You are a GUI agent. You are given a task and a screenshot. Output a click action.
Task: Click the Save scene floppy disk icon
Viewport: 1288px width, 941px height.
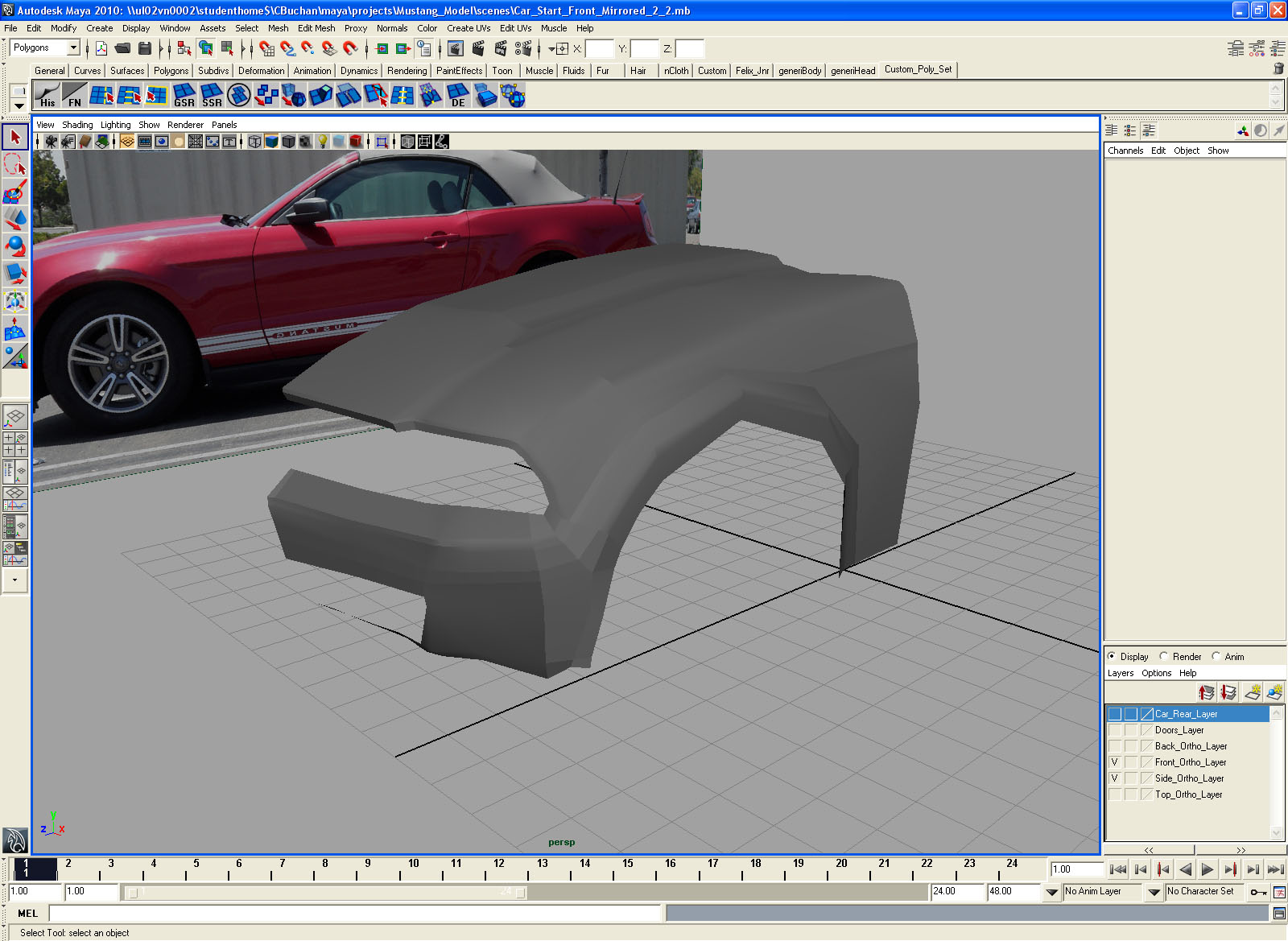click(145, 49)
